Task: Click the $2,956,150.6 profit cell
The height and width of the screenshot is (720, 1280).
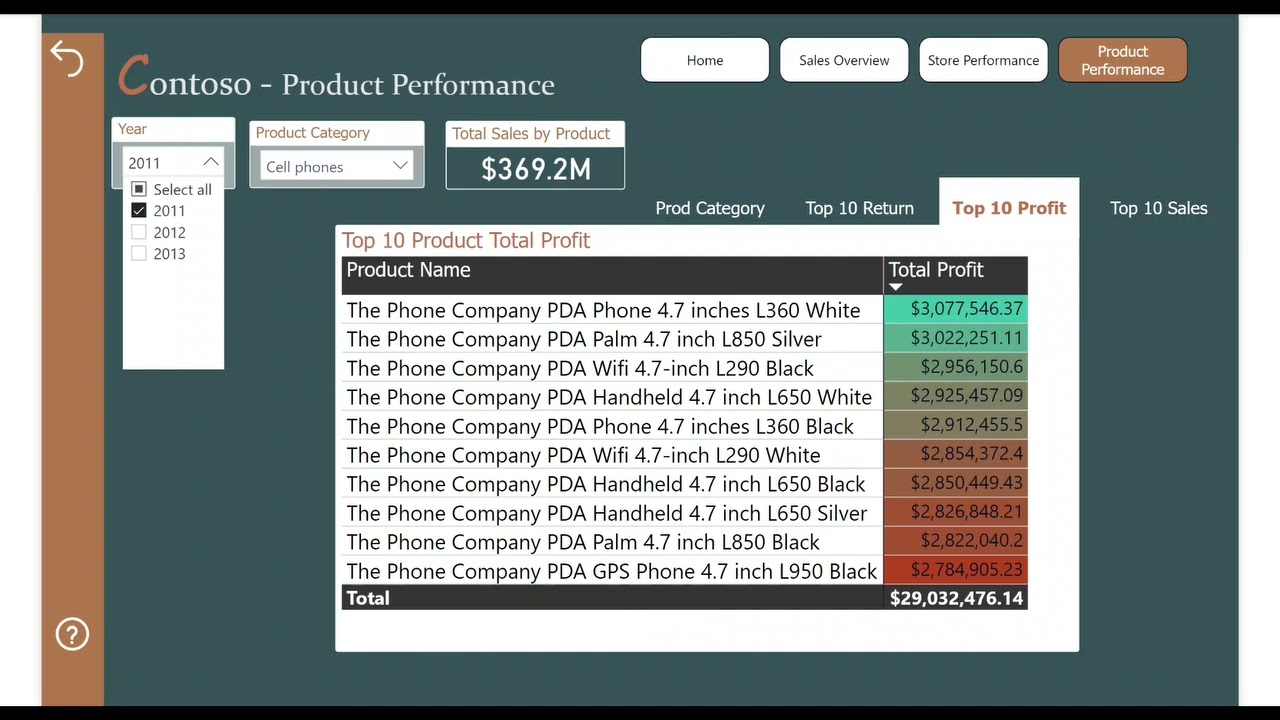Action: (955, 367)
